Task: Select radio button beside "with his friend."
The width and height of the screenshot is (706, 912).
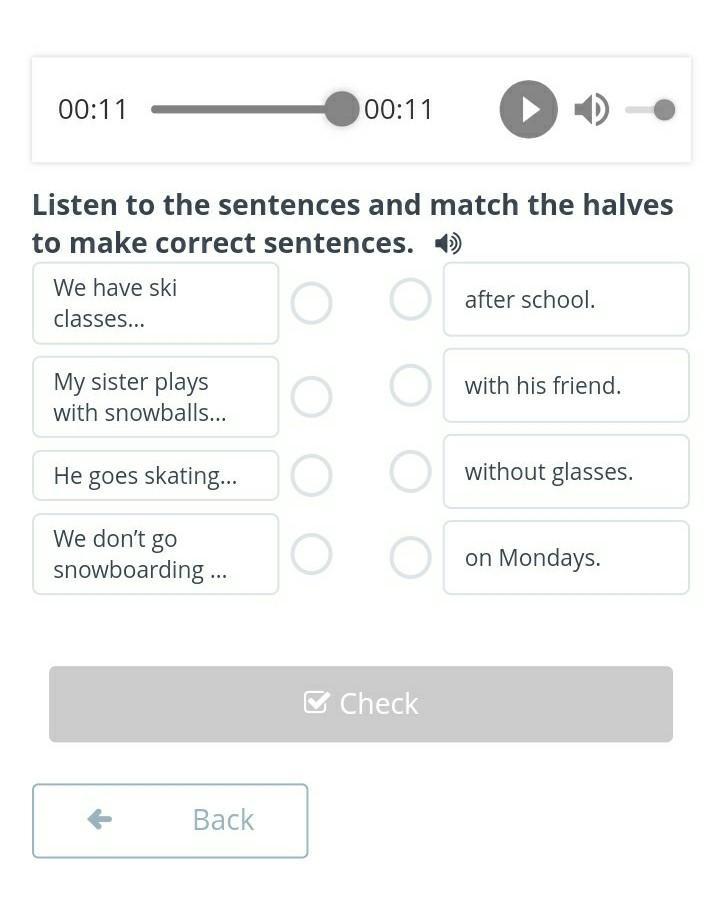Action: click(410, 385)
